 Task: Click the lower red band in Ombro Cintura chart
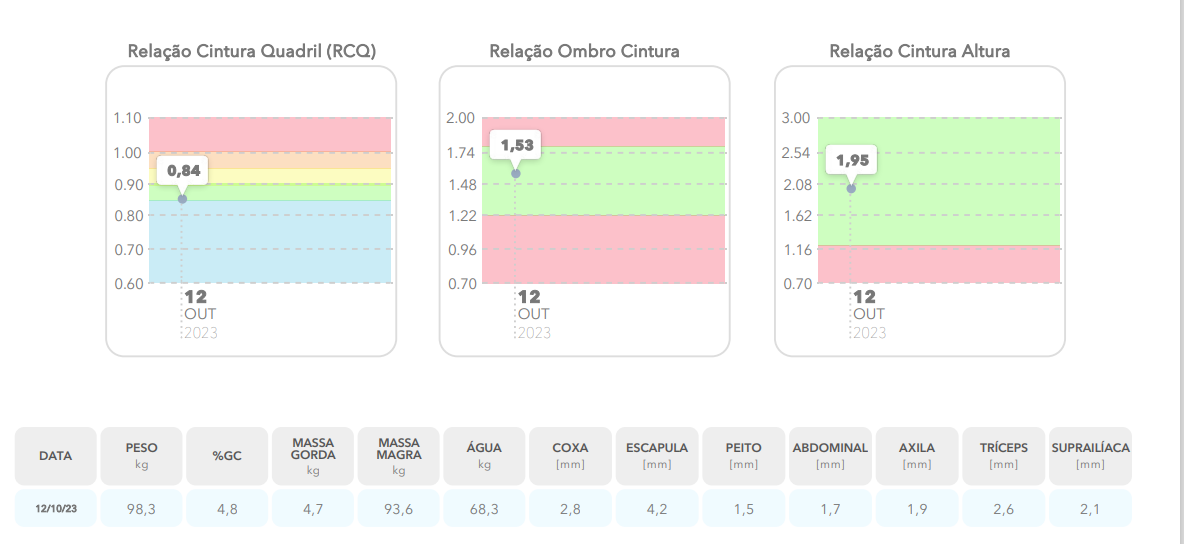pos(603,249)
